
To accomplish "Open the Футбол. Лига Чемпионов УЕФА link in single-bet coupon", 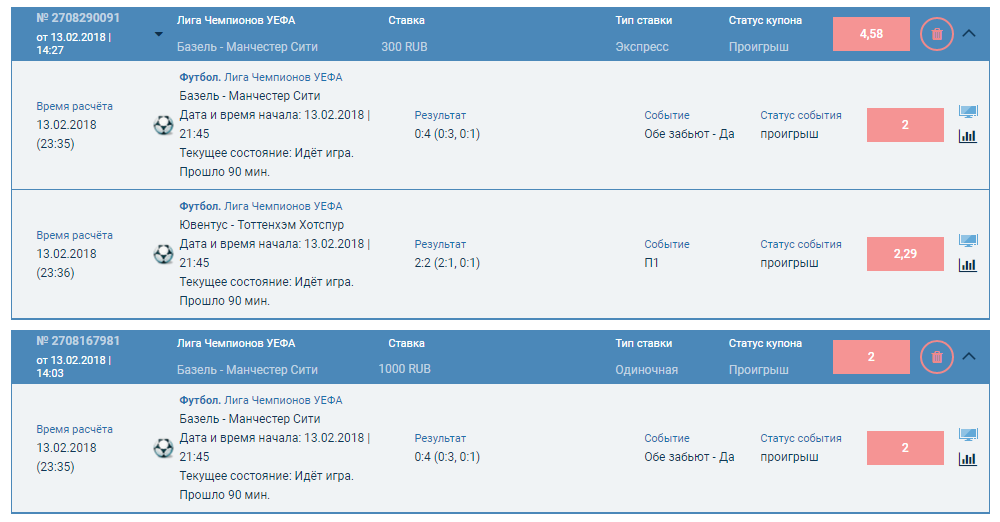I will (261, 400).
